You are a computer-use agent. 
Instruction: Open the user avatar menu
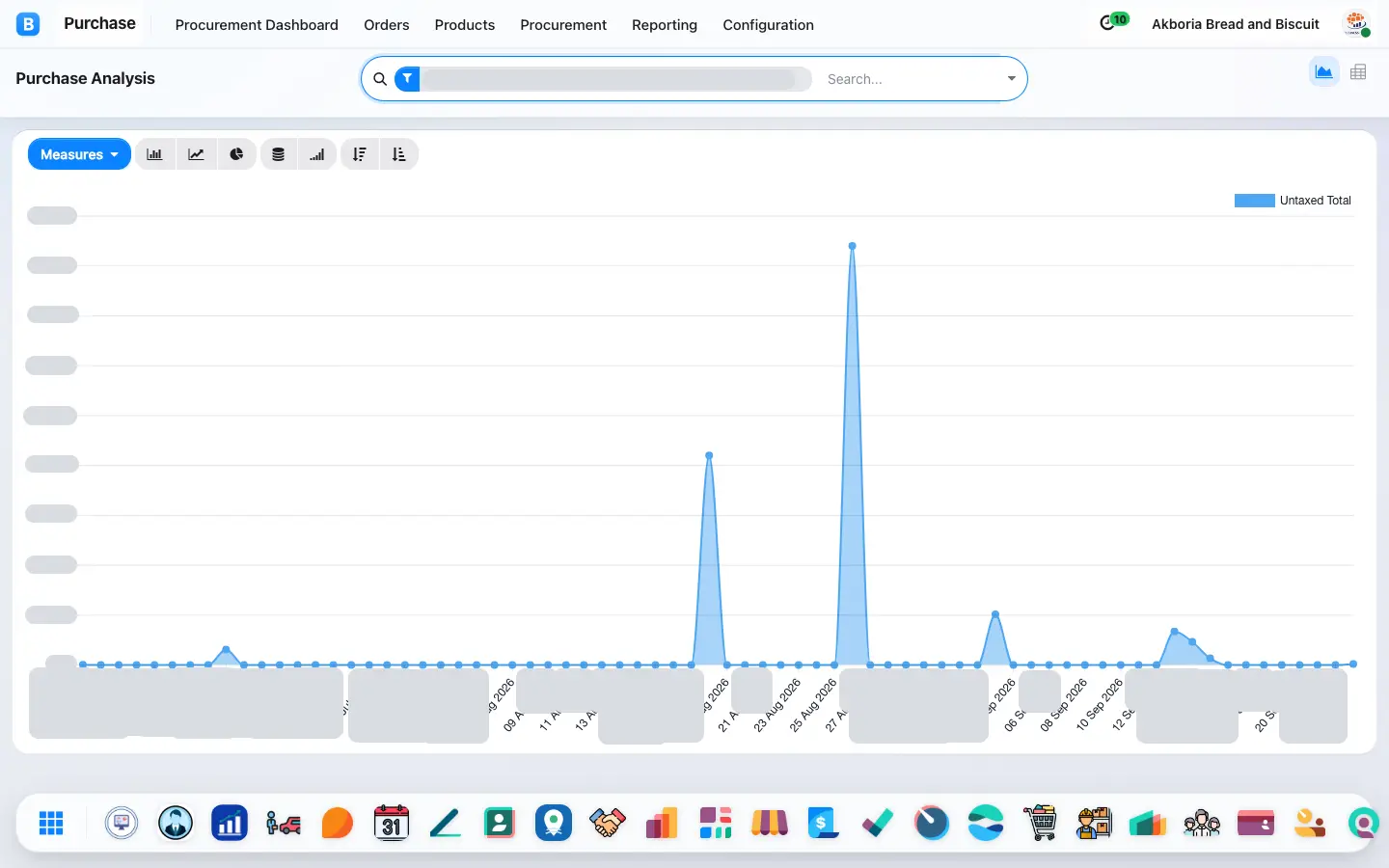[x=1356, y=24]
